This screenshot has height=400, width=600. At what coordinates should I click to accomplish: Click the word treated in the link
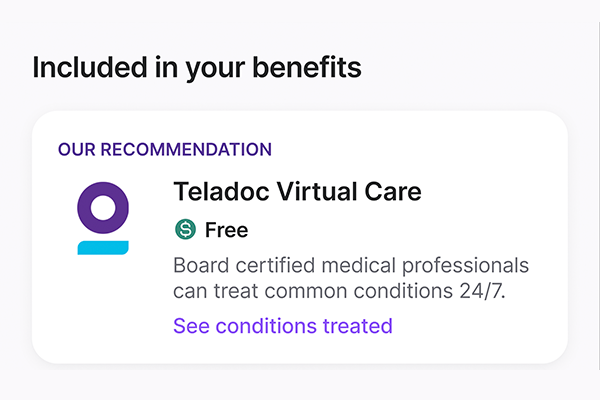[x=358, y=326]
